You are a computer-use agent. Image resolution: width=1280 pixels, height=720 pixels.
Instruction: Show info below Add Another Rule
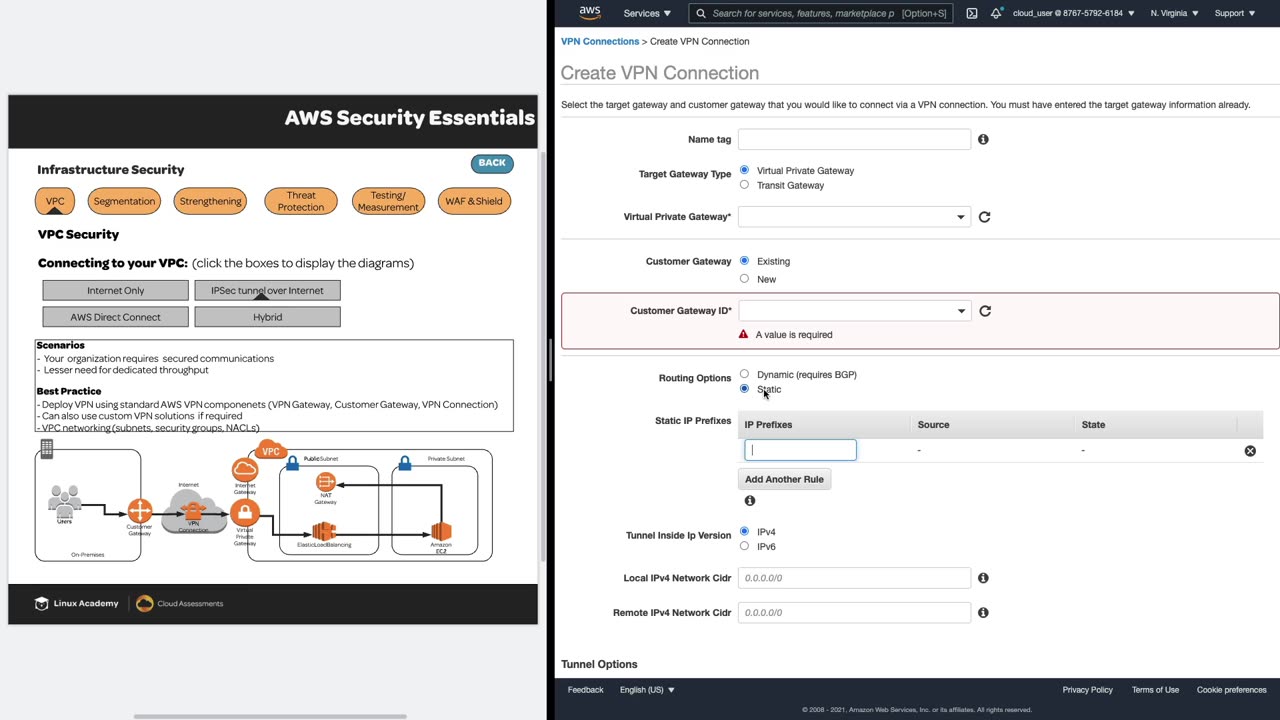[750, 501]
